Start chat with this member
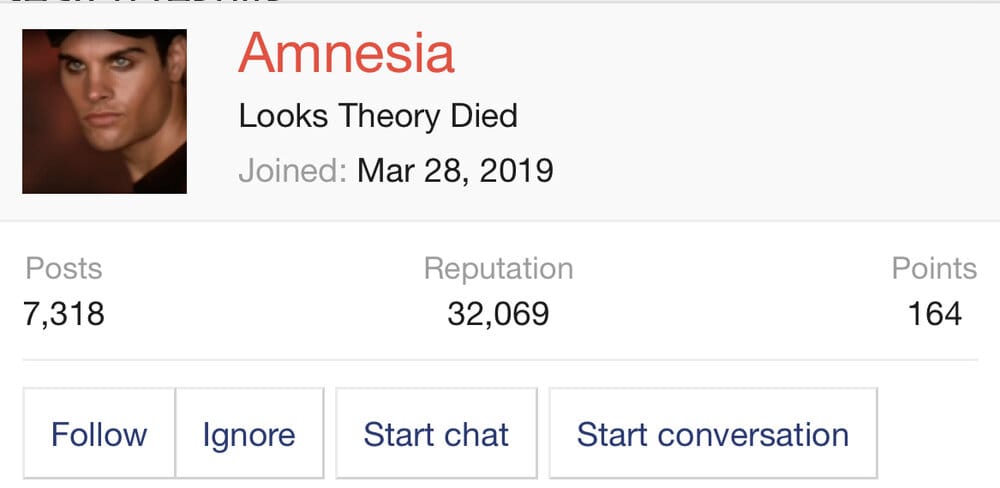 pyautogui.click(x=436, y=434)
